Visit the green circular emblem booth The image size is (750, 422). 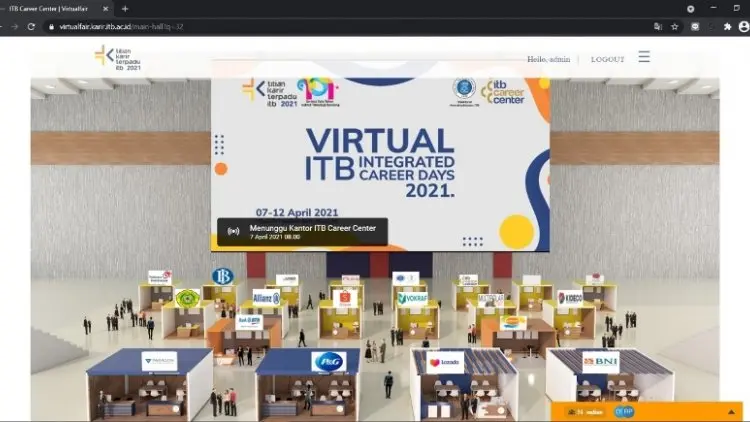coord(188,298)
